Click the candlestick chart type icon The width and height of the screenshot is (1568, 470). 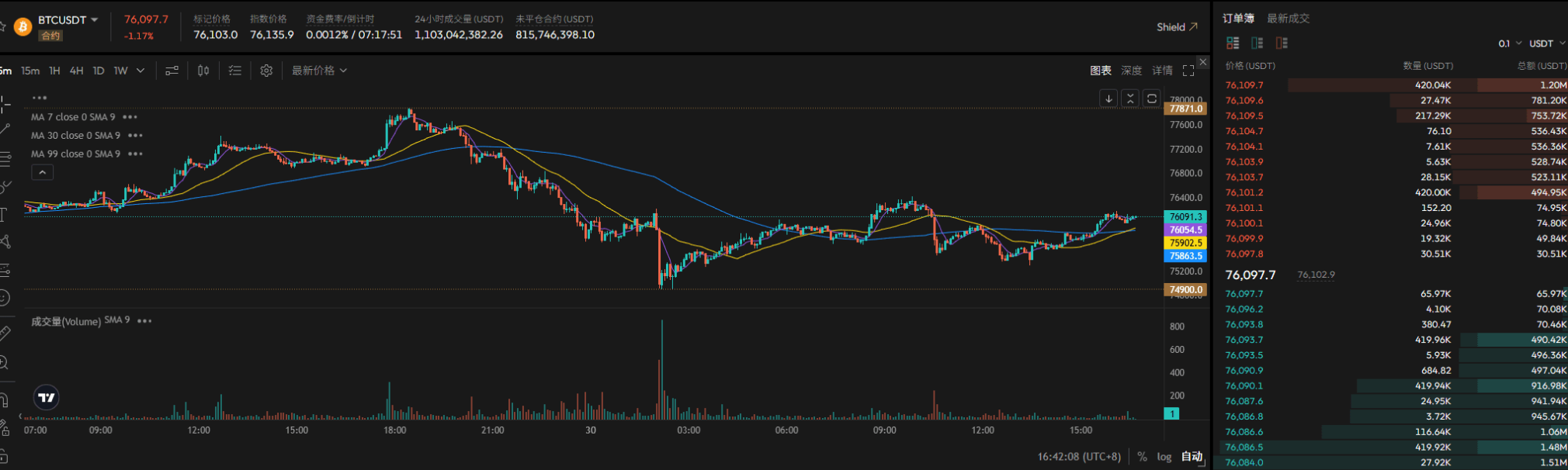203,71
